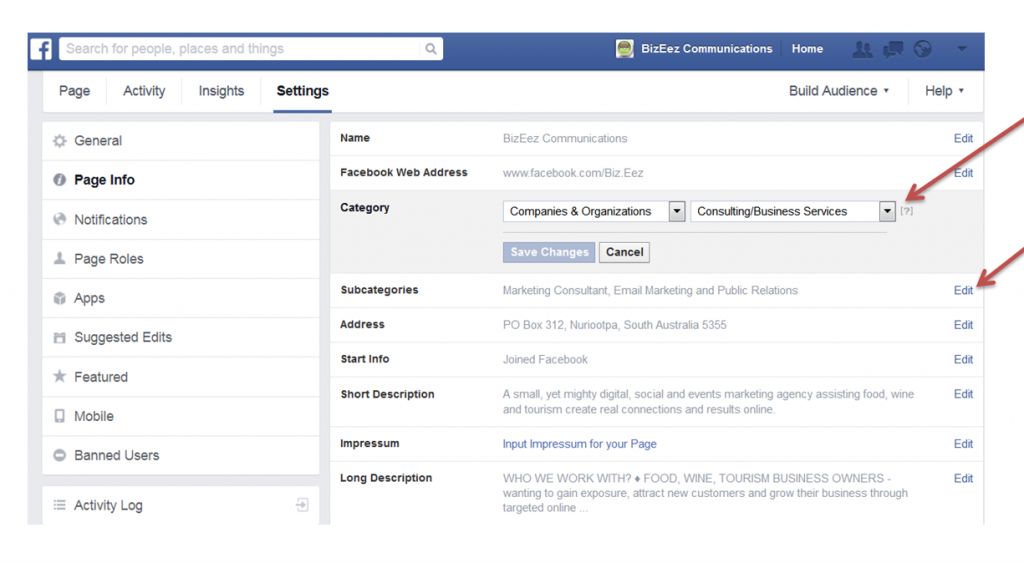Viewport: 1024px width, 563px height.
Task: Open Banned Users settings section
Action: 181,455
